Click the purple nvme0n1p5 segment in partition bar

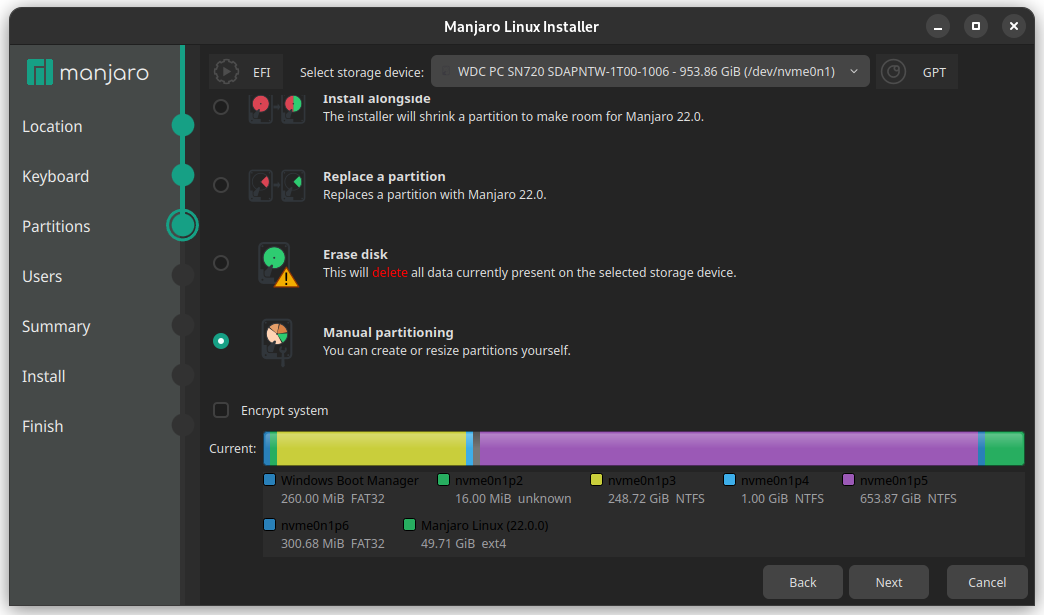(x=728, y=449)
